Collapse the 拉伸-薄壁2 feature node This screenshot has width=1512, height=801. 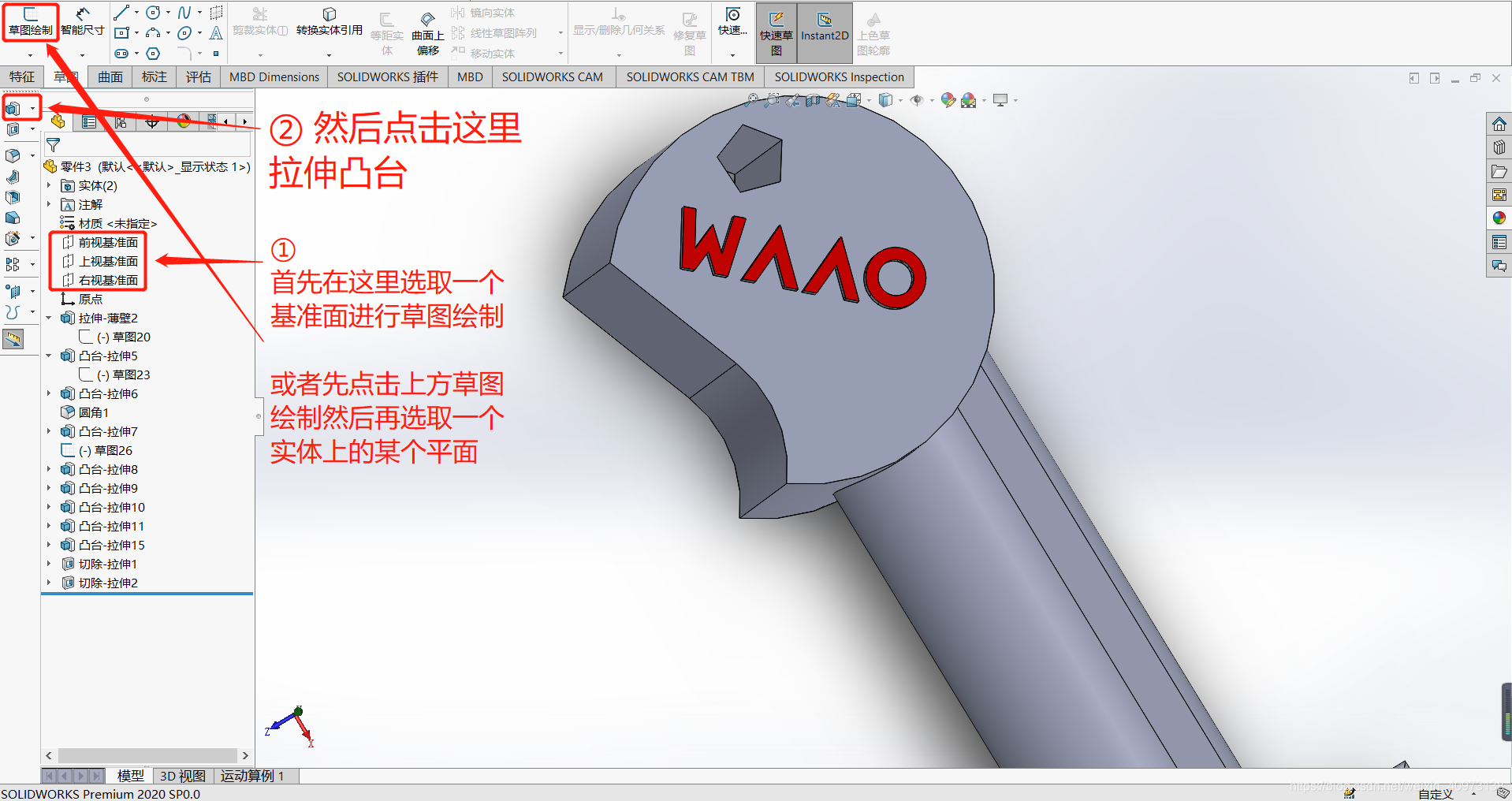point(49,318)
